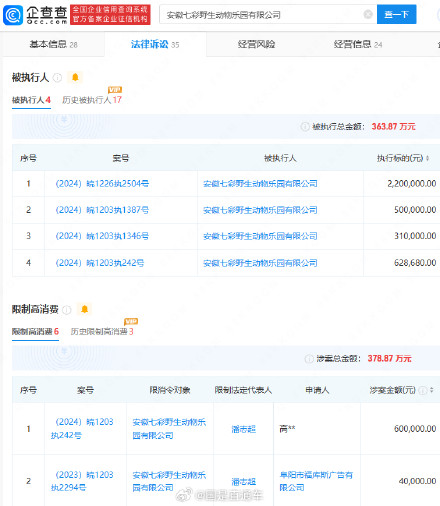Click the bell alert icon beside 被执行人
Image resolution: width=440 pixels, height=506 pixels.
pyautogui.click(x=75, y=77)
